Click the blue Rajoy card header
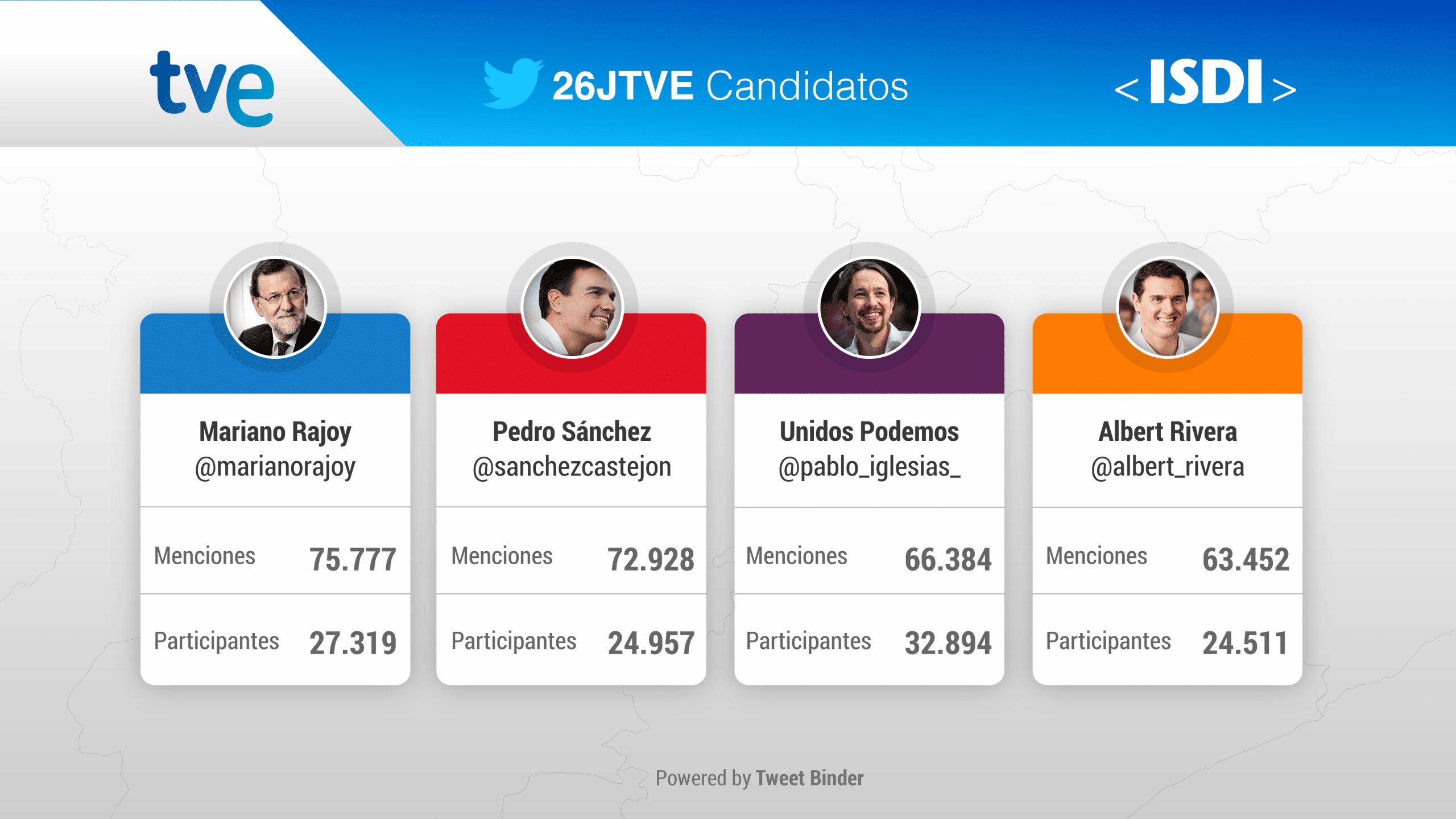The height and width of the screenshot is (819, 1456). coord(275,353)
